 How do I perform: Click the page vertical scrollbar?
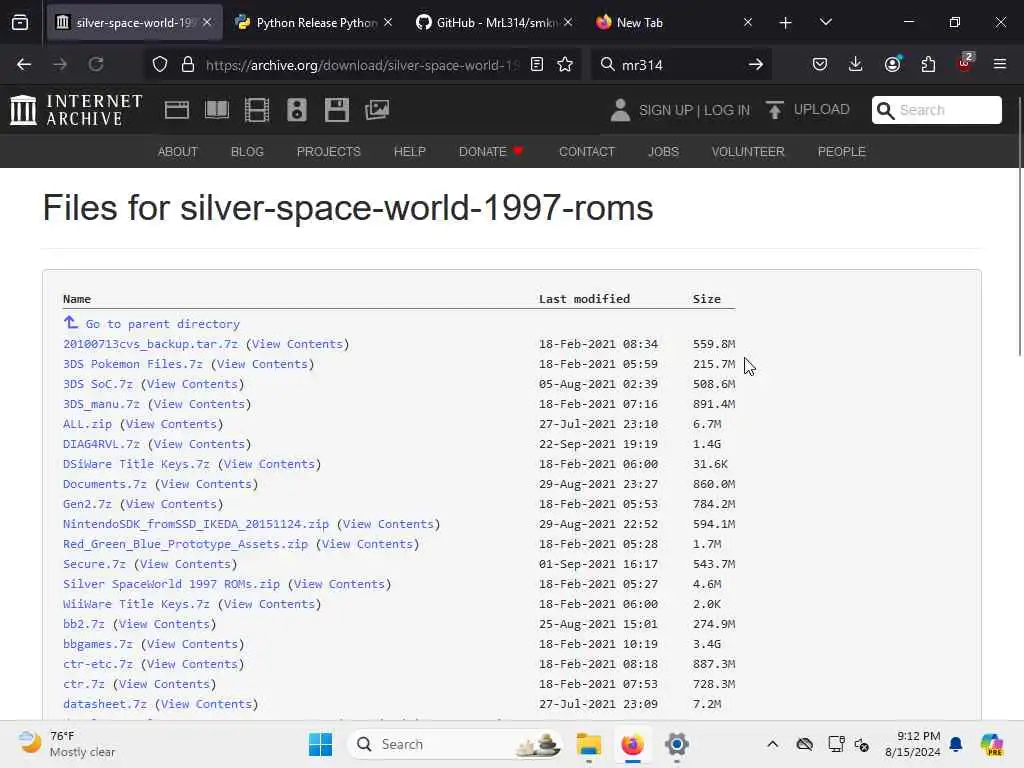click(x=1019, y=226)
